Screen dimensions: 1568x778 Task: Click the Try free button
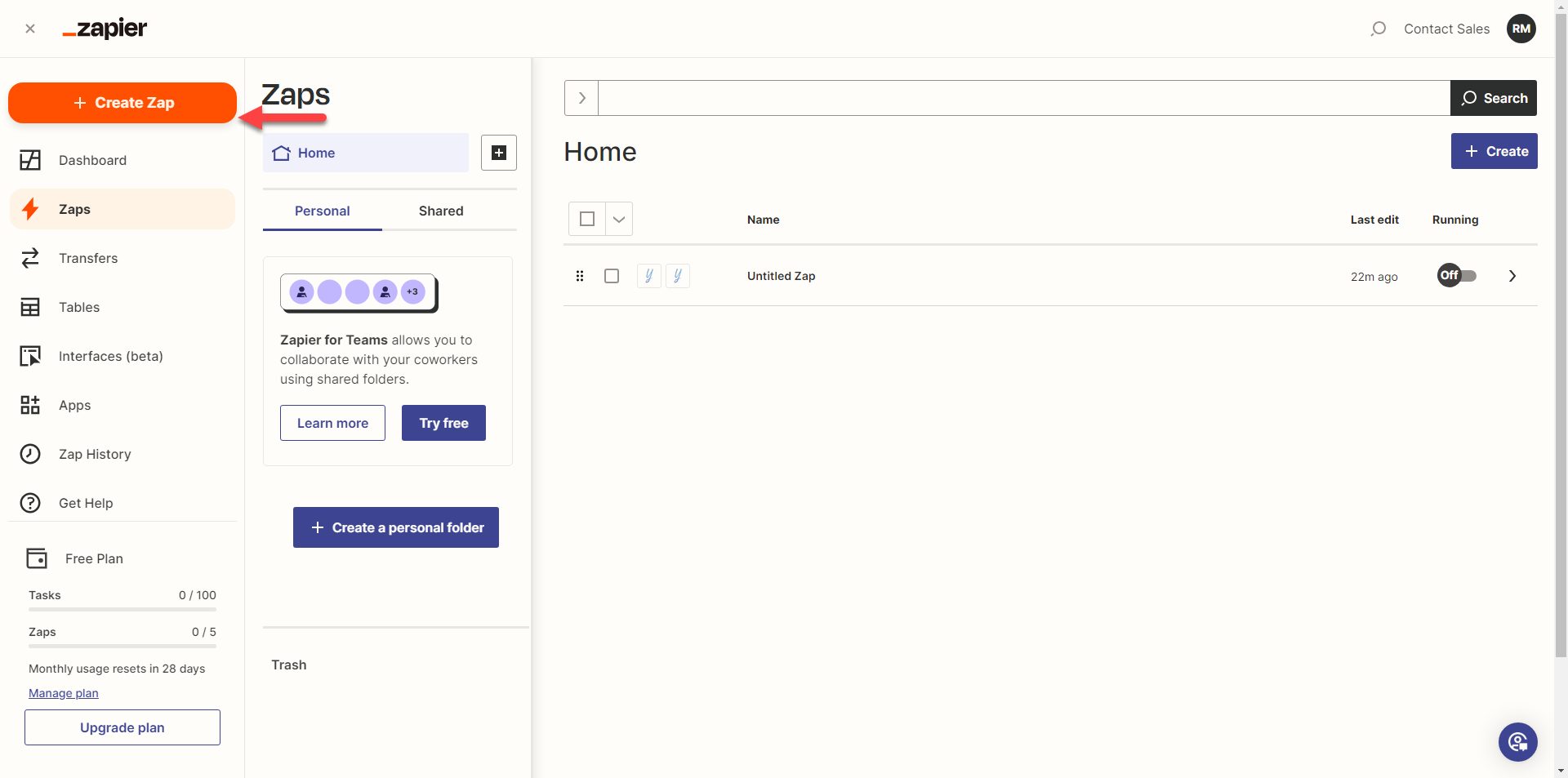click(x=443, y=423)
